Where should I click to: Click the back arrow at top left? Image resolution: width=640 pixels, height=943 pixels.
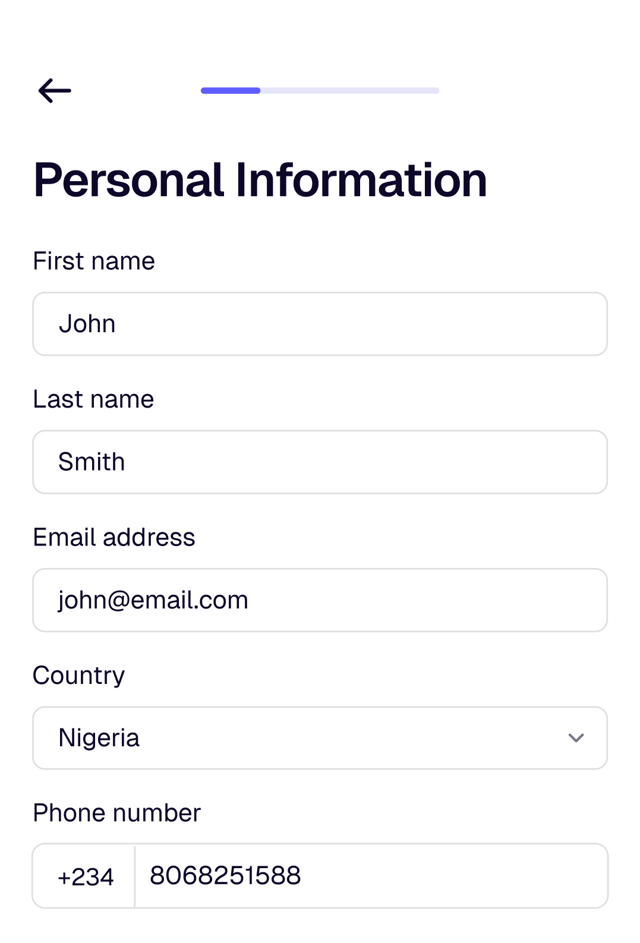click(54, 90)
